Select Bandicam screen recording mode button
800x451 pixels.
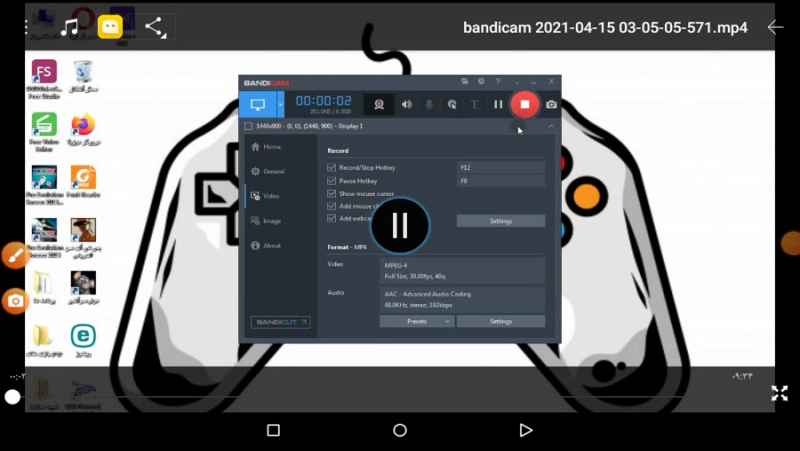point(258,105)
